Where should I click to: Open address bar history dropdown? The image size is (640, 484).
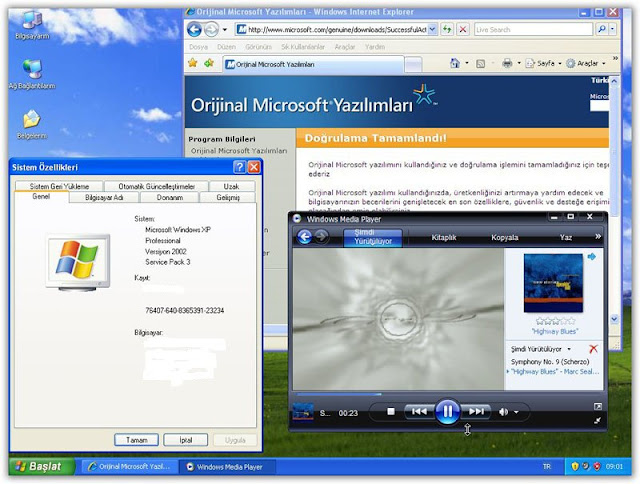(x=433, y=29)
